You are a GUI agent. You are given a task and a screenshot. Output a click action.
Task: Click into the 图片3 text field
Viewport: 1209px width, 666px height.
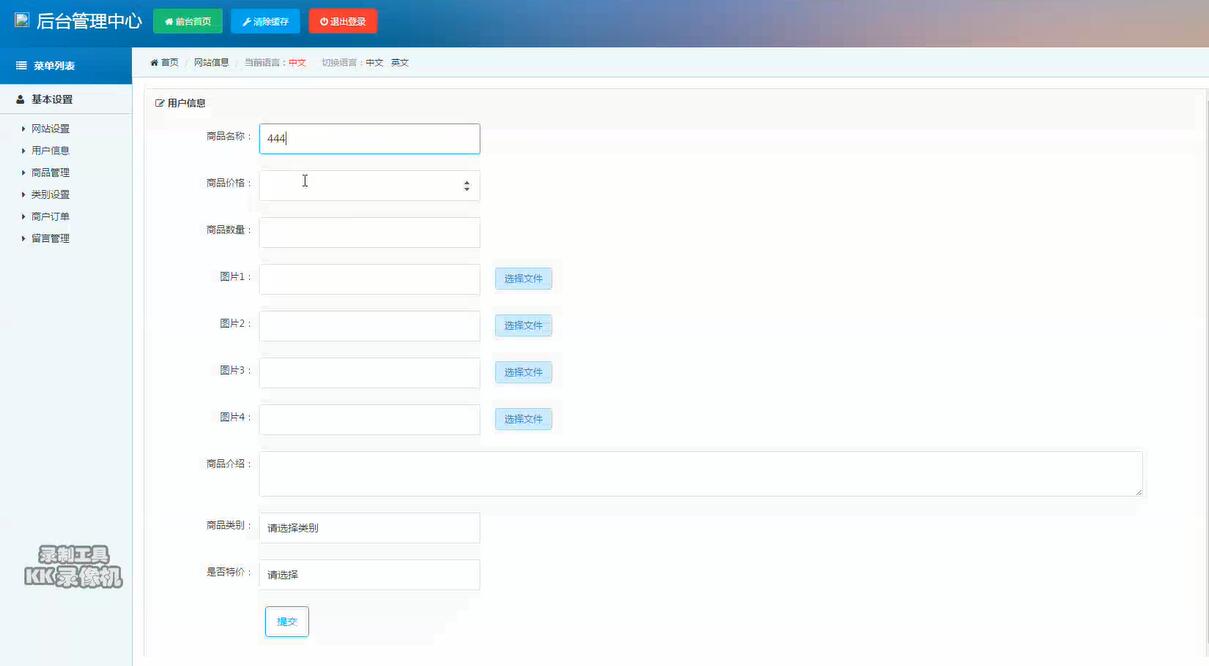click(x=369, y=373)
